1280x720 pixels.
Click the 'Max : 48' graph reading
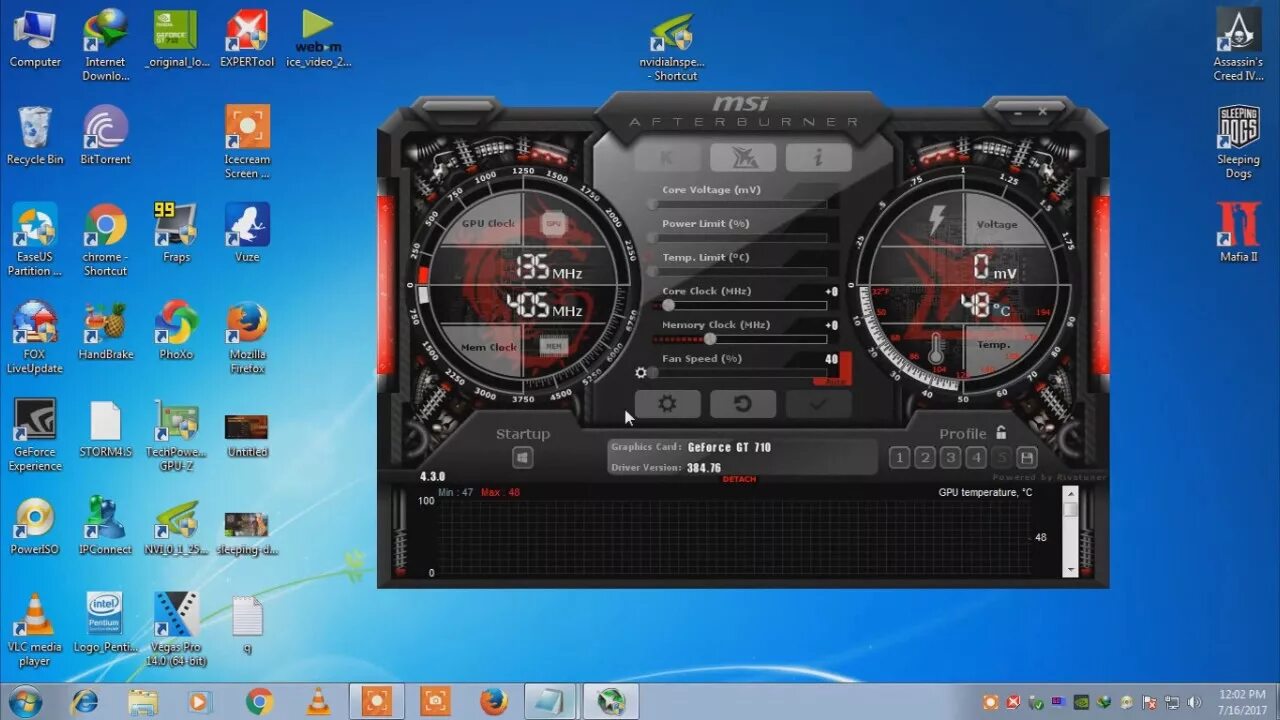click(x=500, y=492)
